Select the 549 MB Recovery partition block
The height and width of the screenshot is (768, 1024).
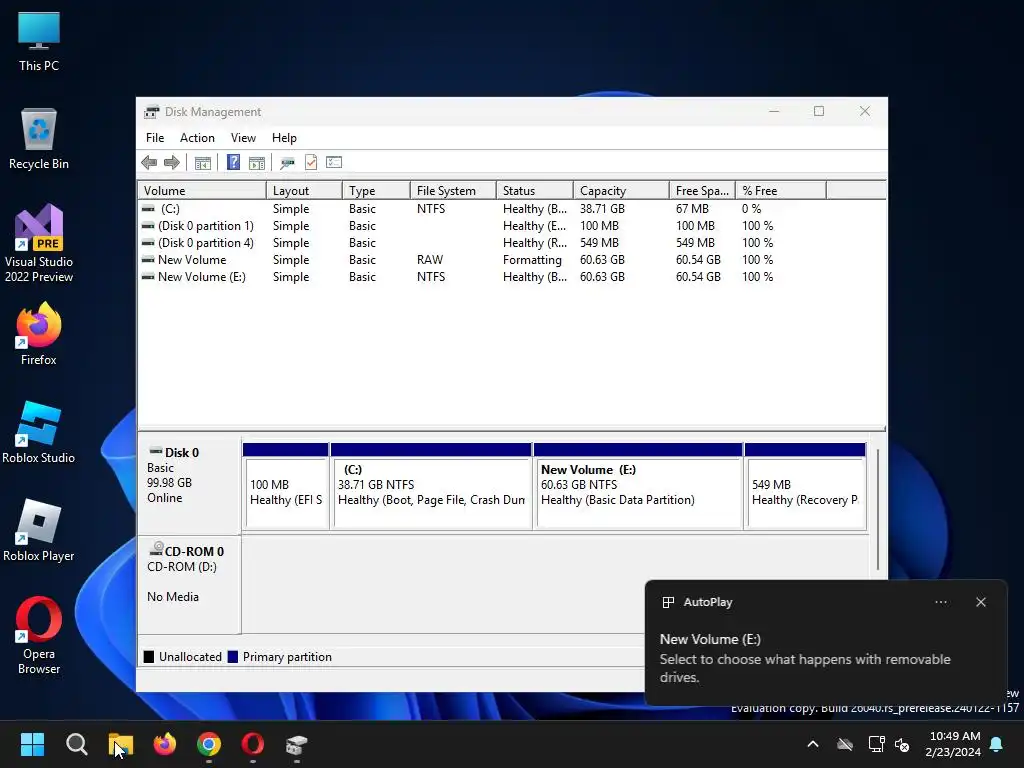(805, 486)
